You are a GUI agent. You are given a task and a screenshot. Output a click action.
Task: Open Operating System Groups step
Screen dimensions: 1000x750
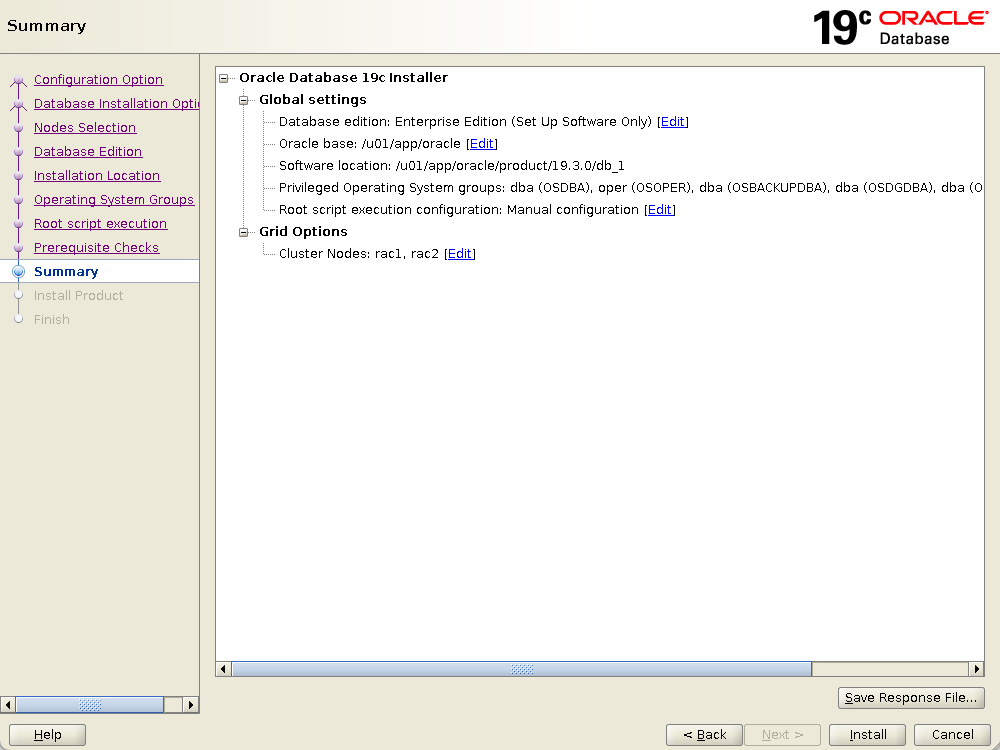pyautogui.click(x=114, y=200)
